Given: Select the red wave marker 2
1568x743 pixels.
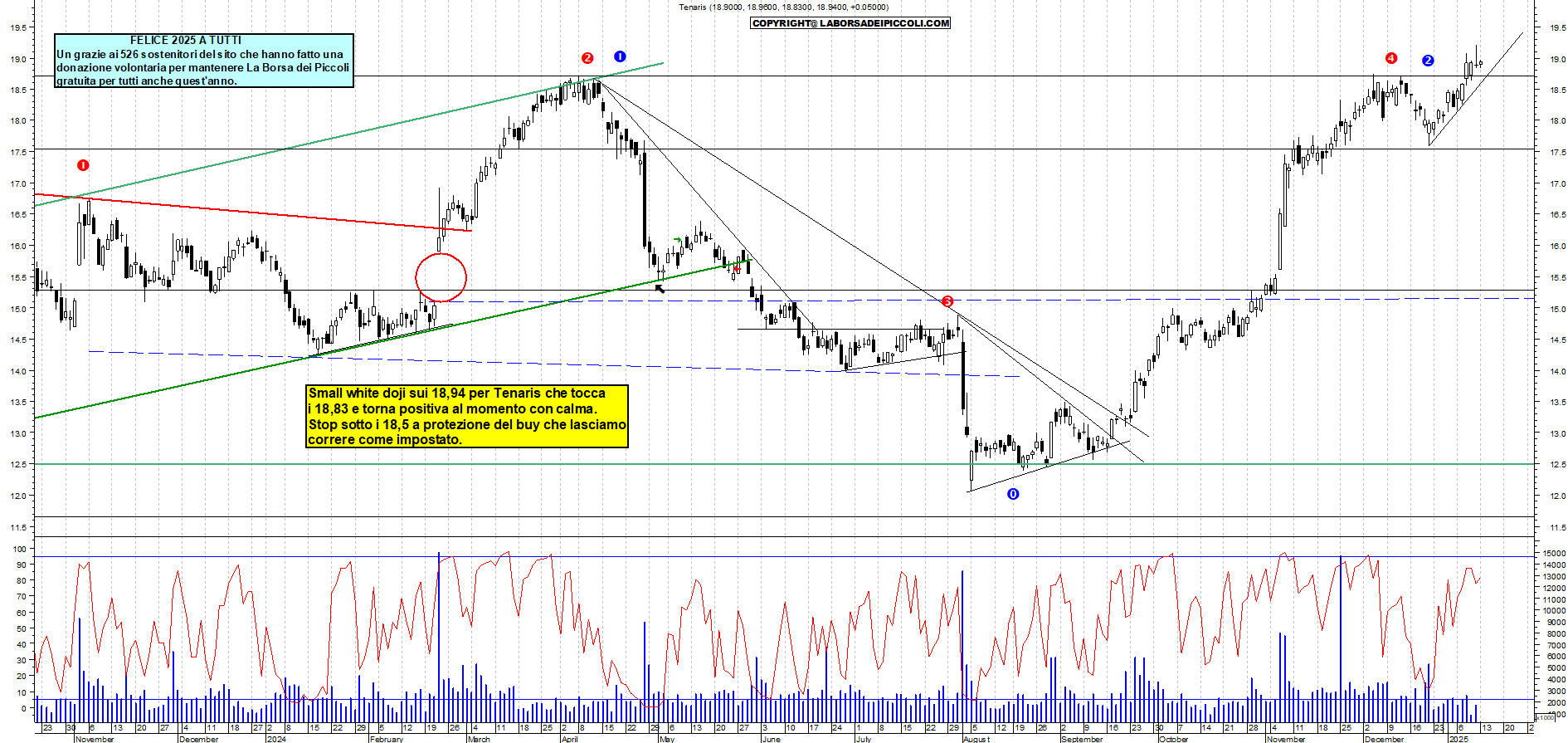Looking at the screenshot, I should pyautogui.click(x=587, y=58).
